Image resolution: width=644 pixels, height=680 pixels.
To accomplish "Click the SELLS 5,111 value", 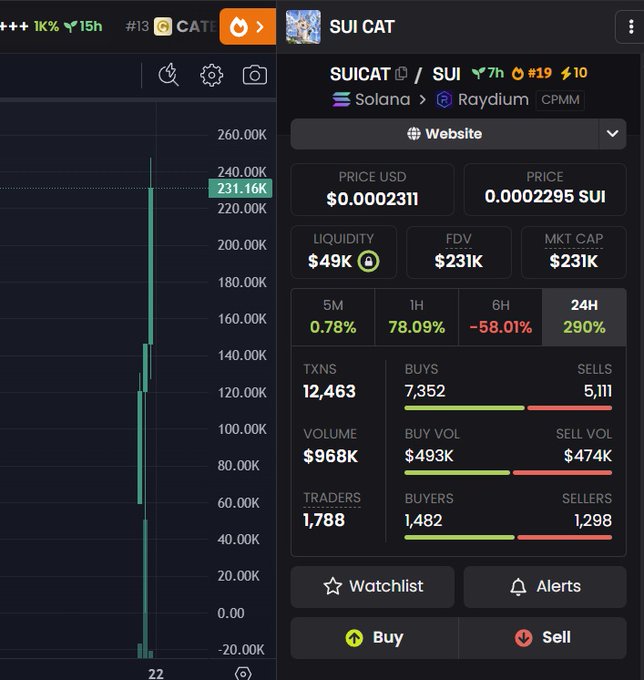I will point(598,391).
